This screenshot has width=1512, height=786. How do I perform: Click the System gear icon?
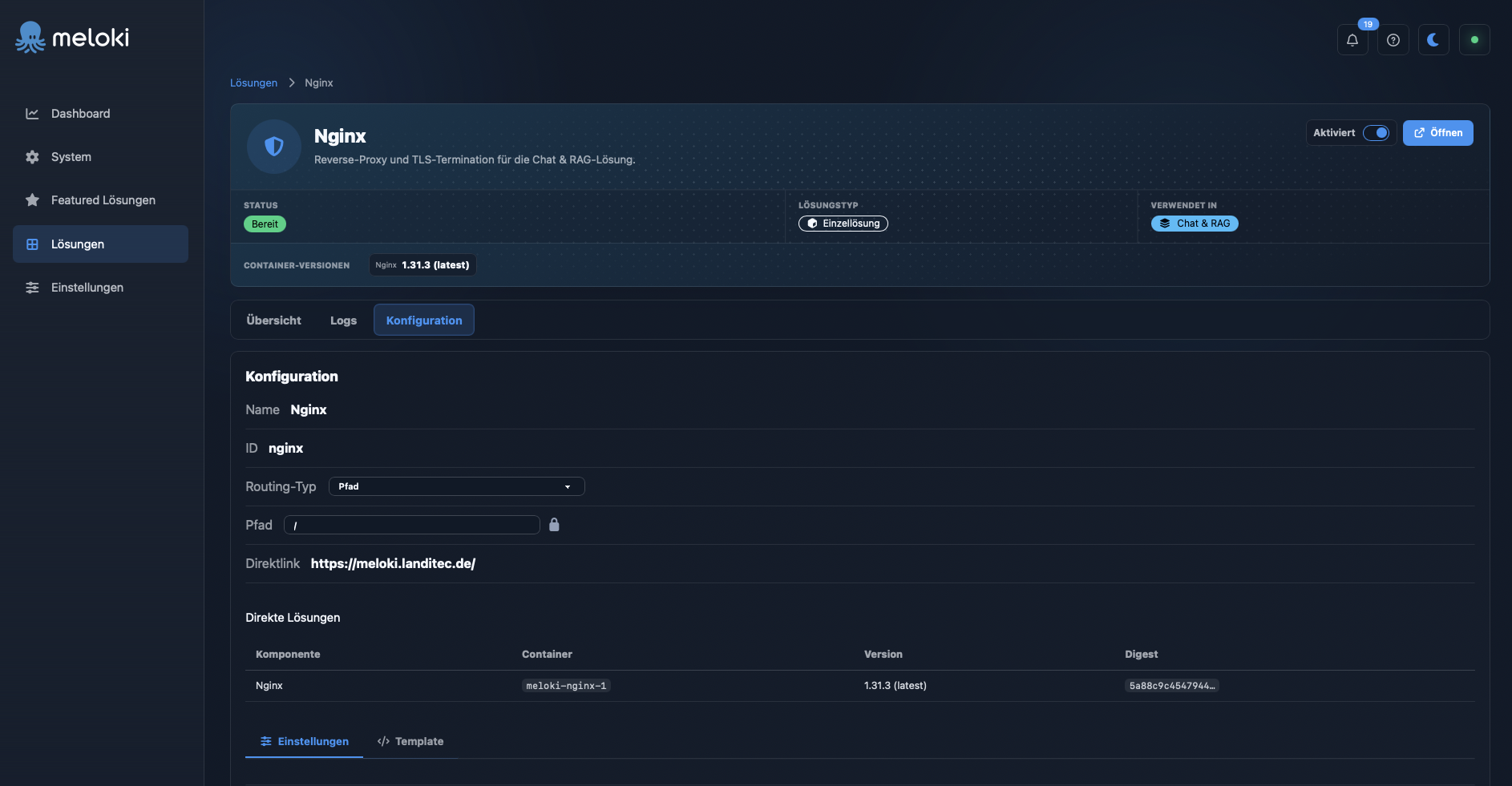[x=32, y=157]
